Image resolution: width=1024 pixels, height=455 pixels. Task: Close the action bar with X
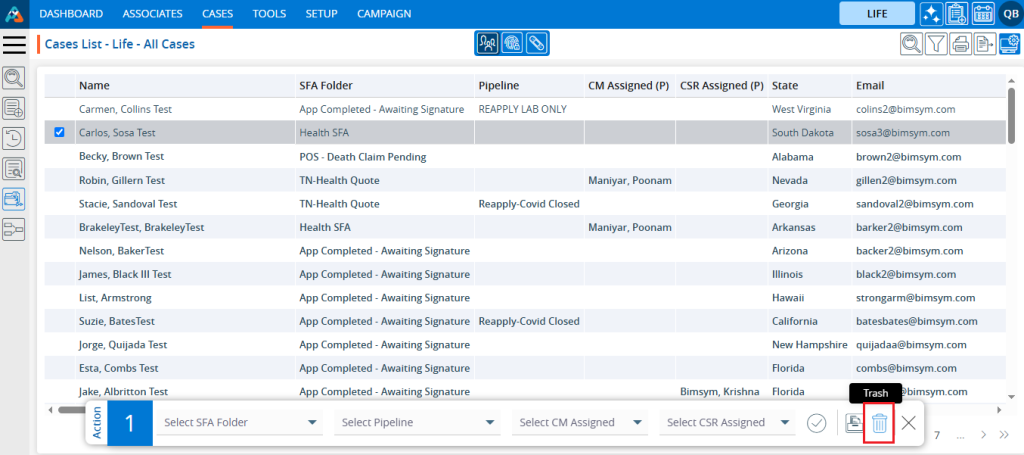click(x=908, y=423)
